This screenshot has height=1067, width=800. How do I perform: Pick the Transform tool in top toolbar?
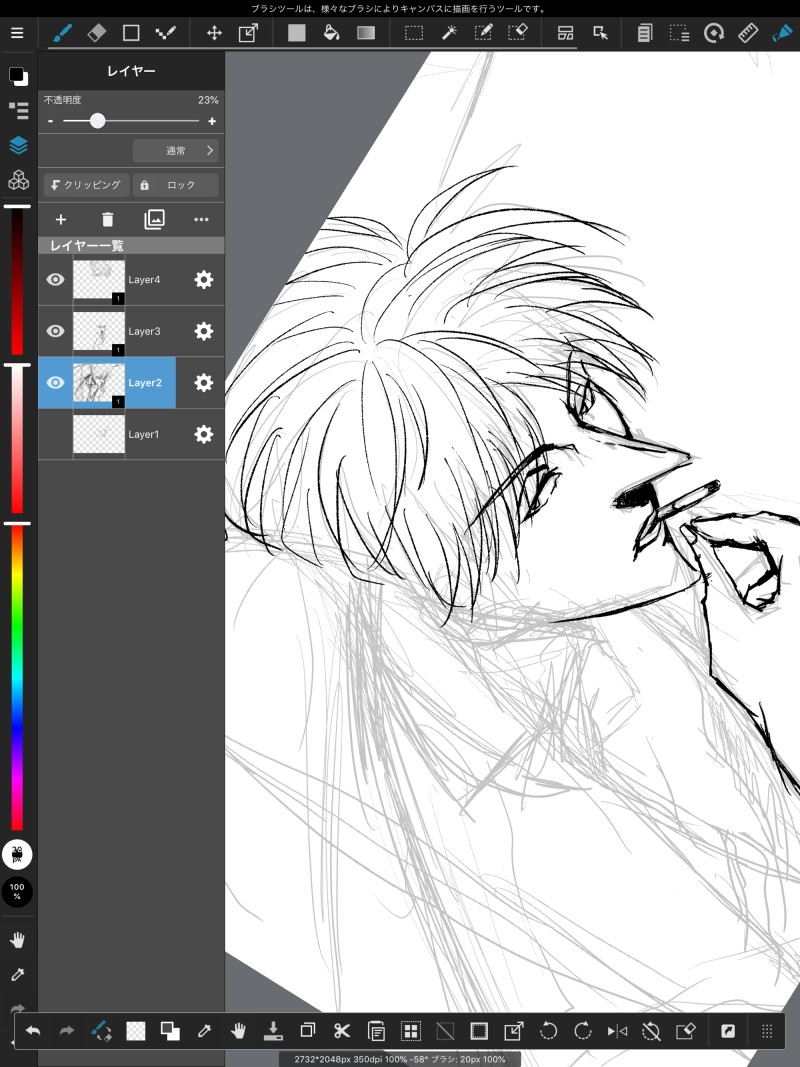tap(248, 33)
